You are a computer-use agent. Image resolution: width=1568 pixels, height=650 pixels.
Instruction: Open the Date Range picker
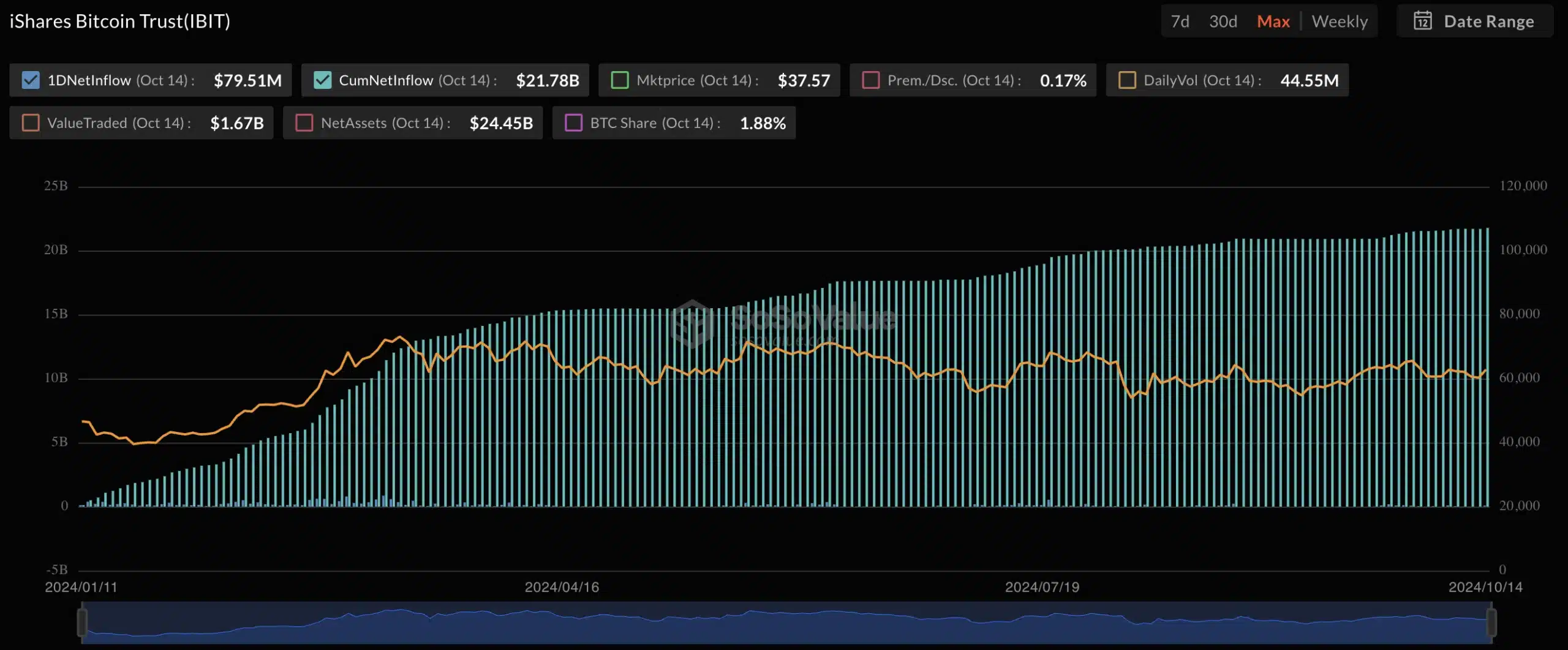(x=1475, y=21)
